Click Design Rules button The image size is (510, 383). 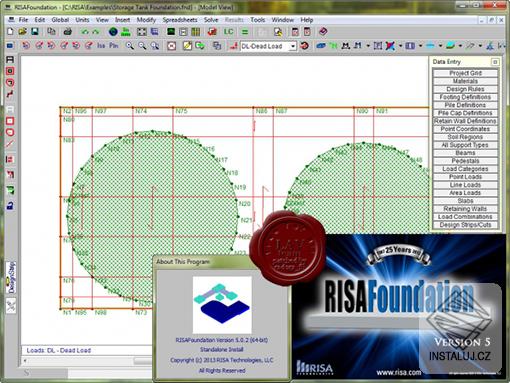tap(465, 89)
